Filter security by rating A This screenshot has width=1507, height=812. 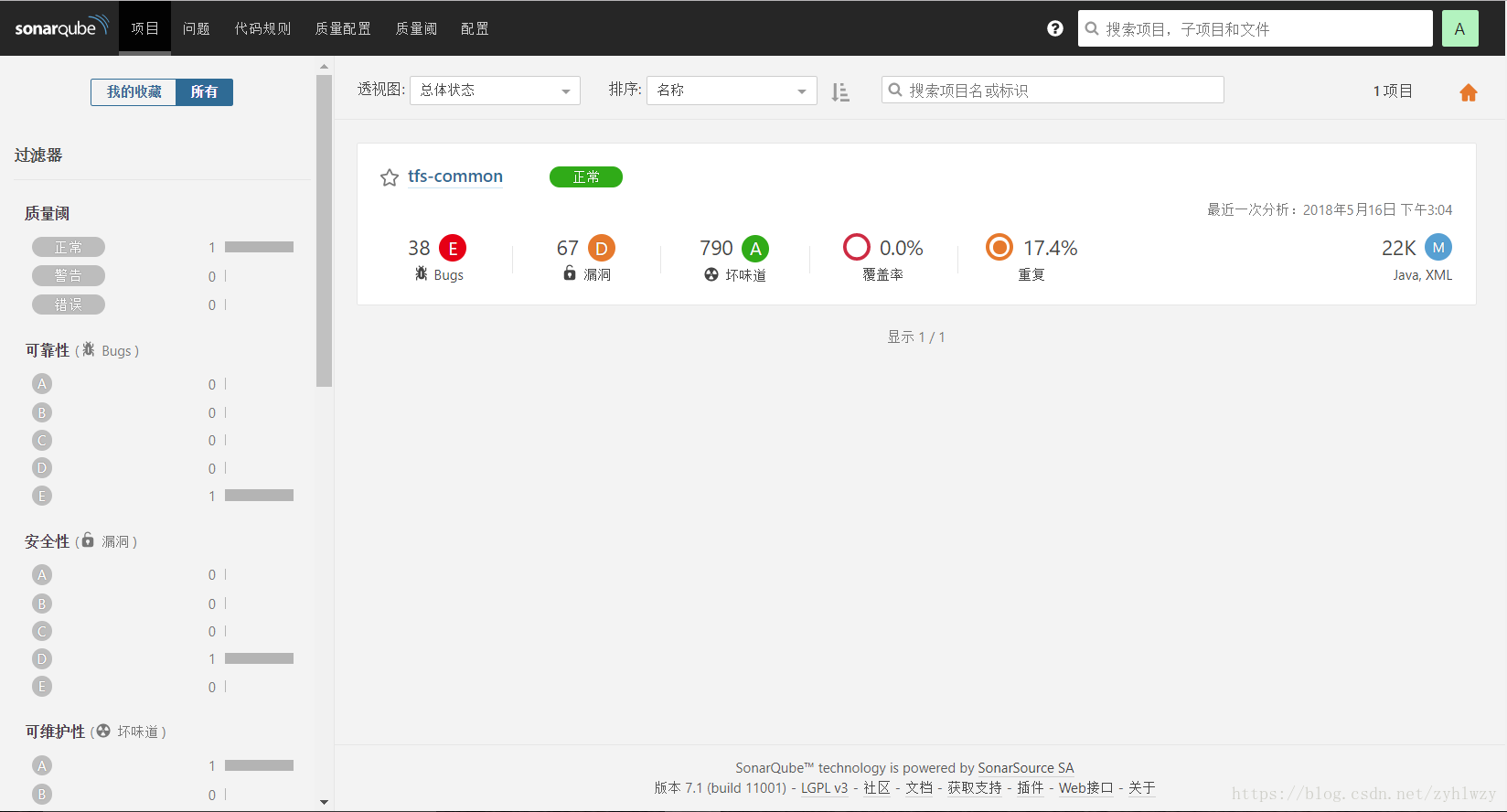[41, 574]
